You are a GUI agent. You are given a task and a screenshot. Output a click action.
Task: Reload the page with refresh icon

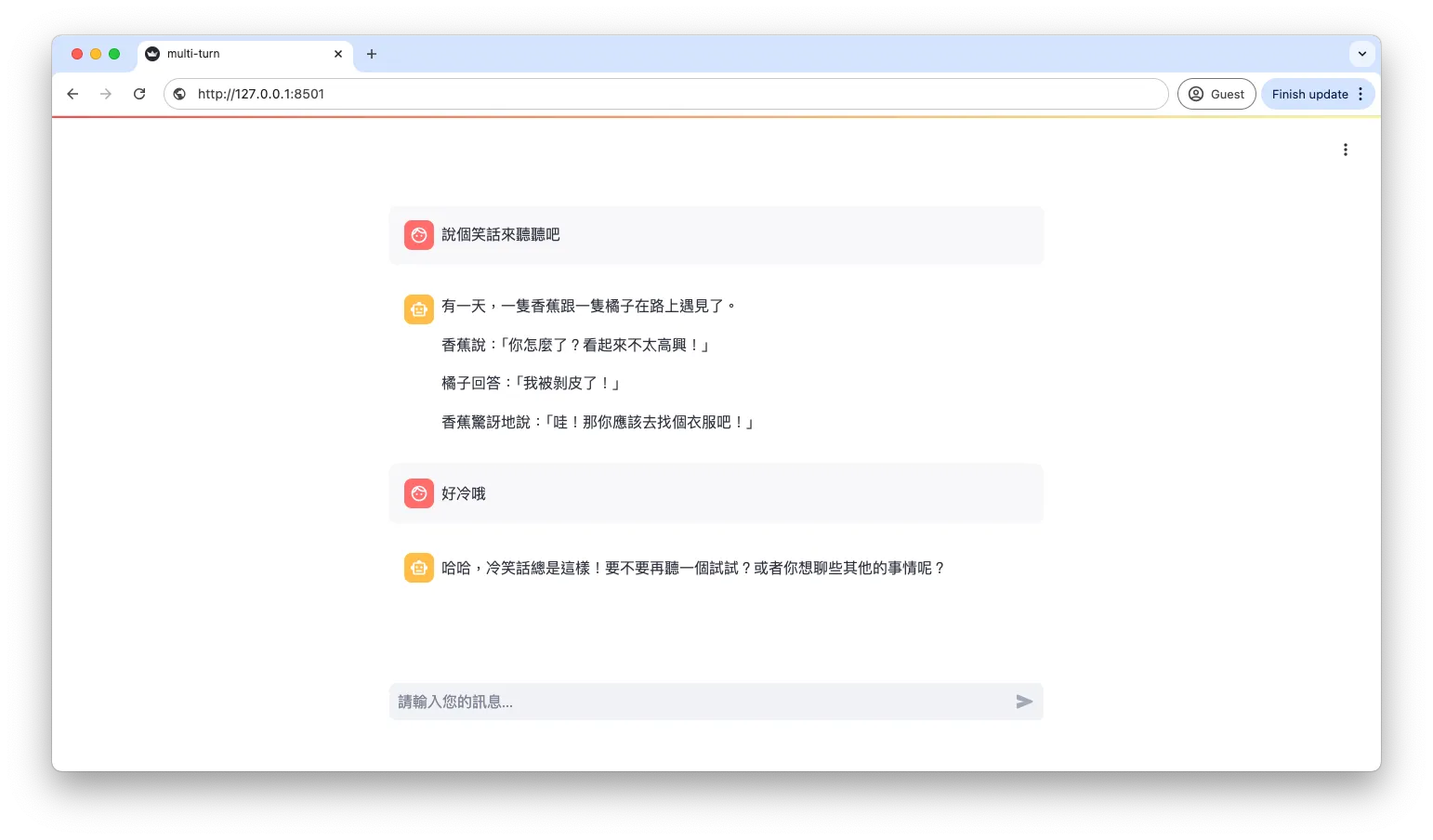[139, 94]
